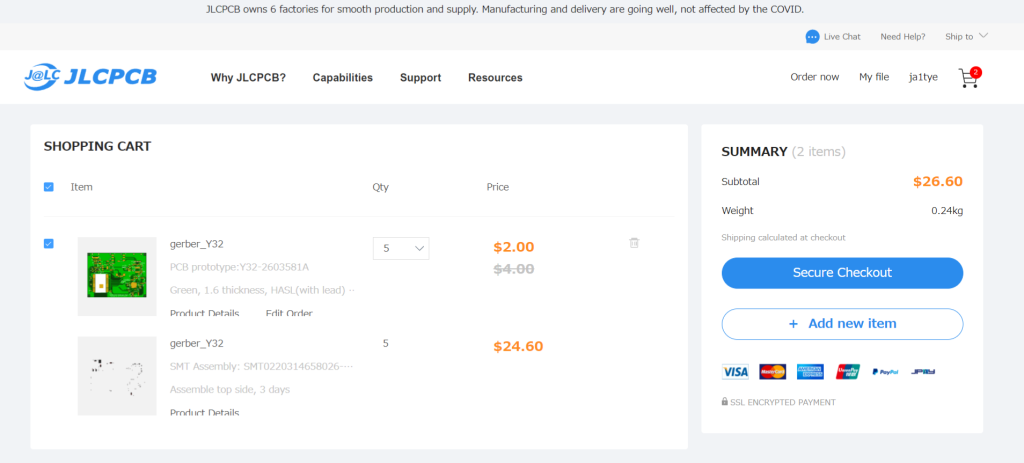The height and width of the screenshot is (463, 1024).
Task: Expand the Ship to dropdown
Action: tap(966, 37)
